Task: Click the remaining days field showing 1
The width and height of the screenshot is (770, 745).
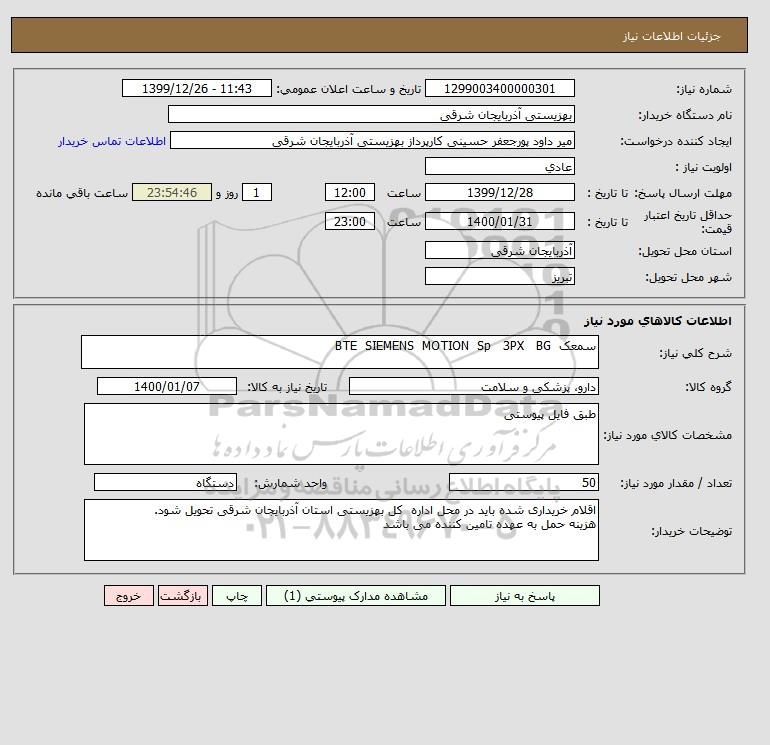Action: pos(256,193)
